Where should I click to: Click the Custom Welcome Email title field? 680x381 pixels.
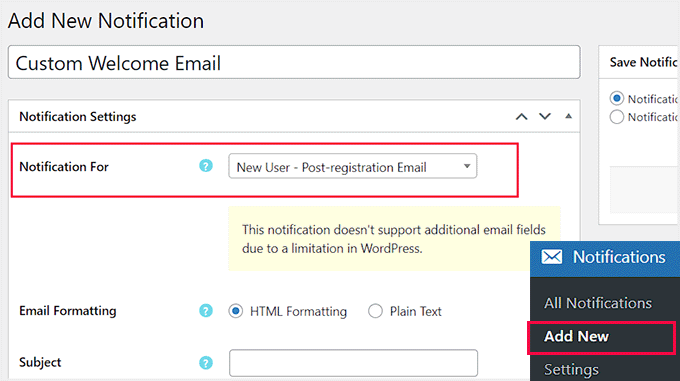point(294,62)
